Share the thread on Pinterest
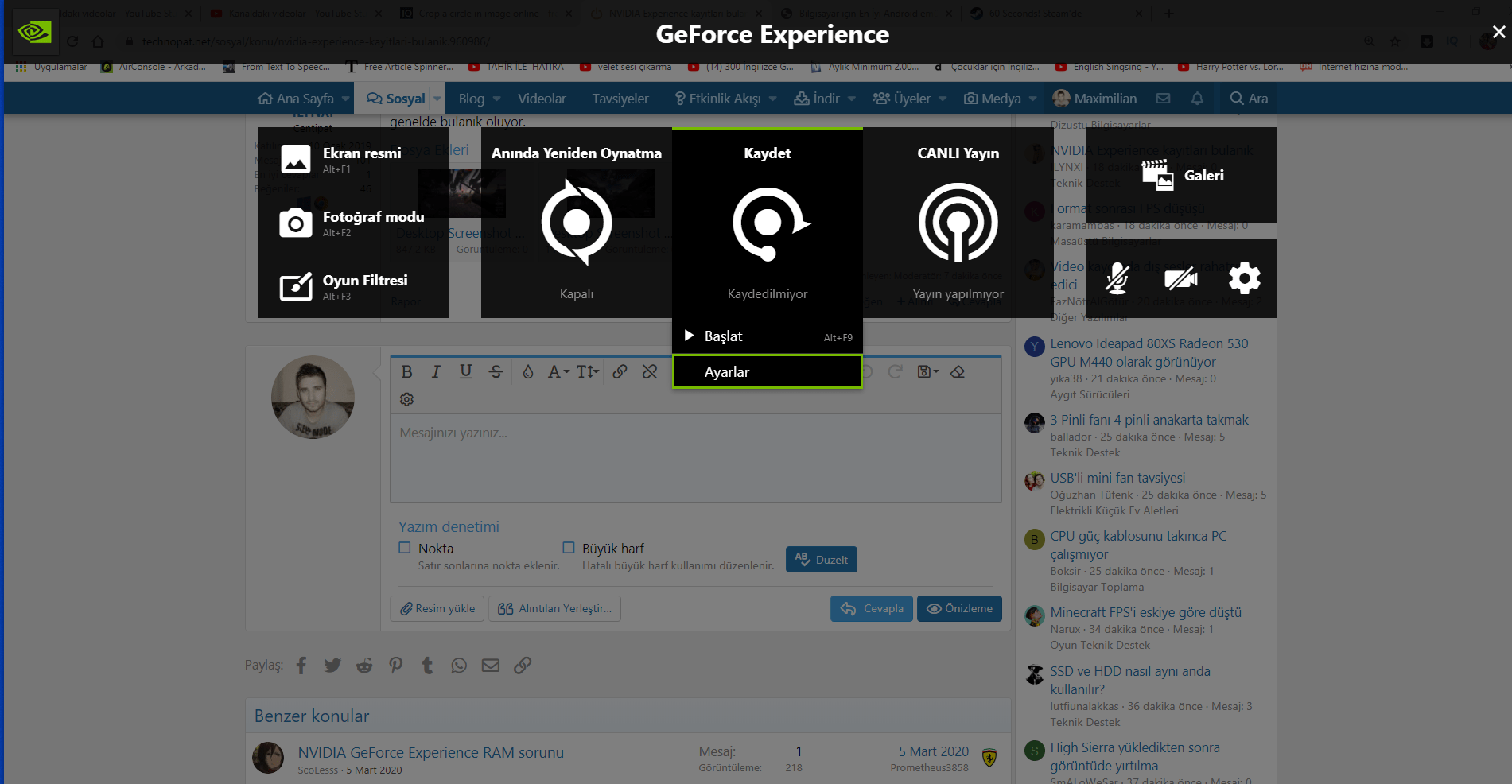 coord(396,666)
